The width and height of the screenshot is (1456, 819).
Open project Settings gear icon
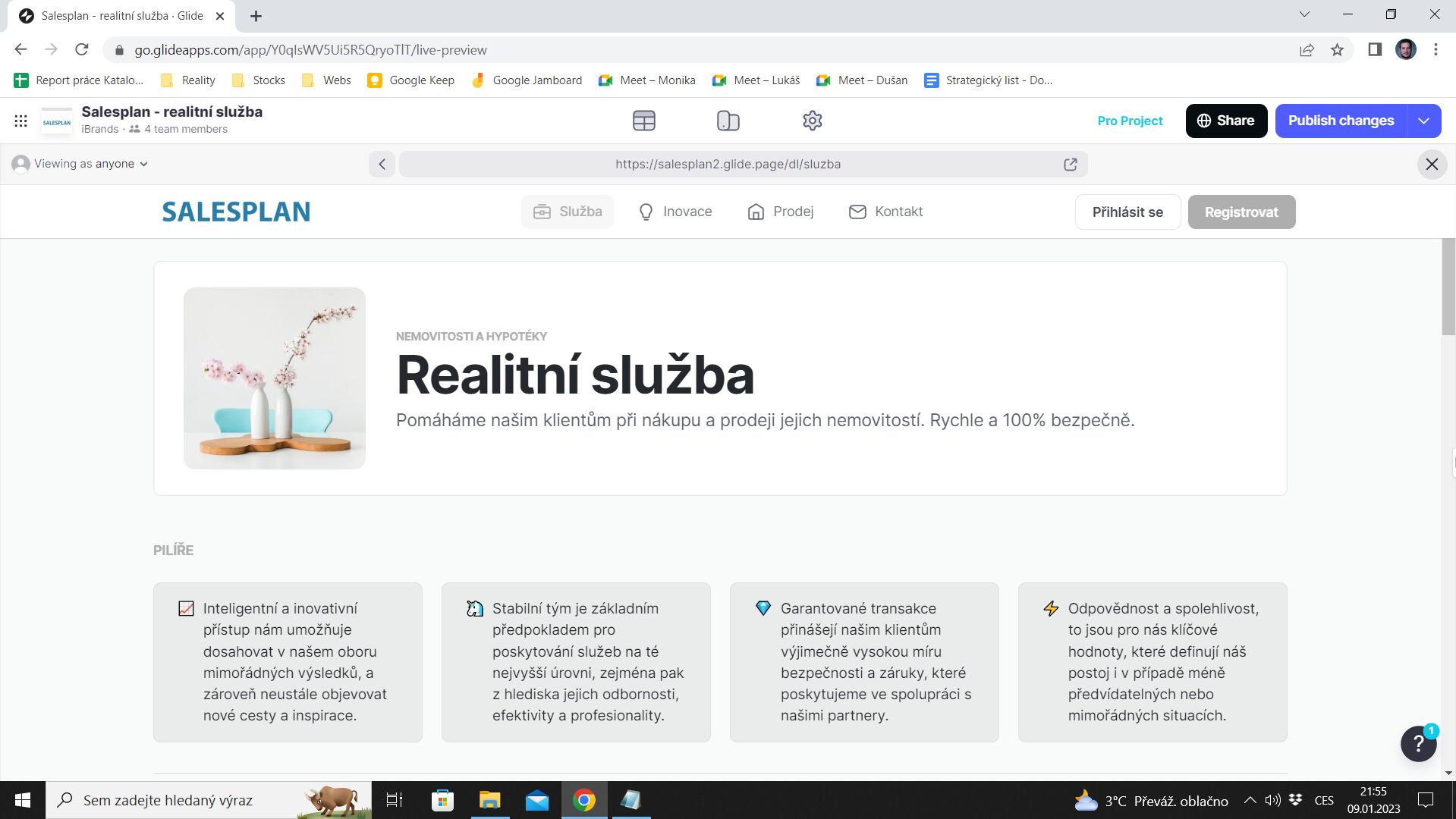(813, 121)
